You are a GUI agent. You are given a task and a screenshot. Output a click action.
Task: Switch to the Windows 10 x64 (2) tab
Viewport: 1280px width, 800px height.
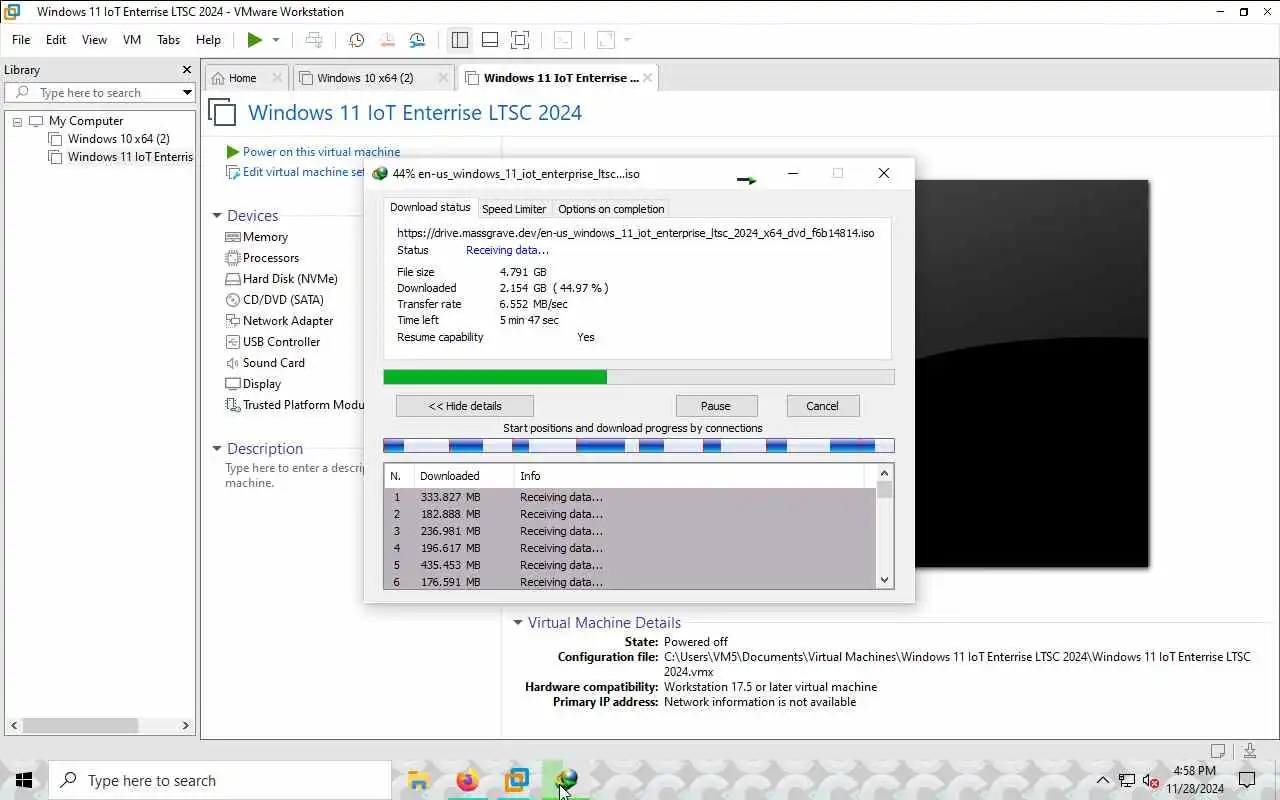click(365, 78)
